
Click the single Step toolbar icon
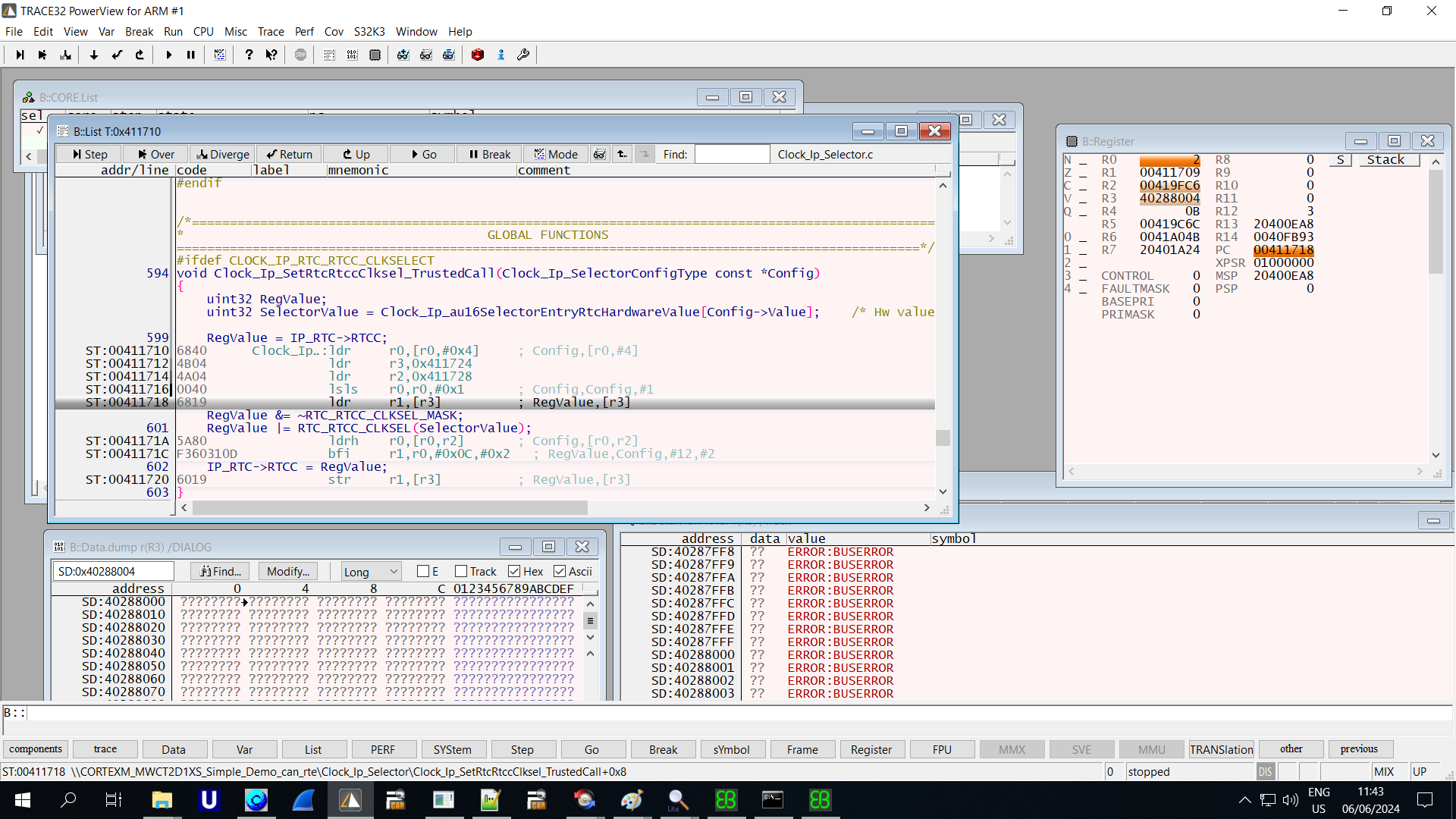pos(20,55)
